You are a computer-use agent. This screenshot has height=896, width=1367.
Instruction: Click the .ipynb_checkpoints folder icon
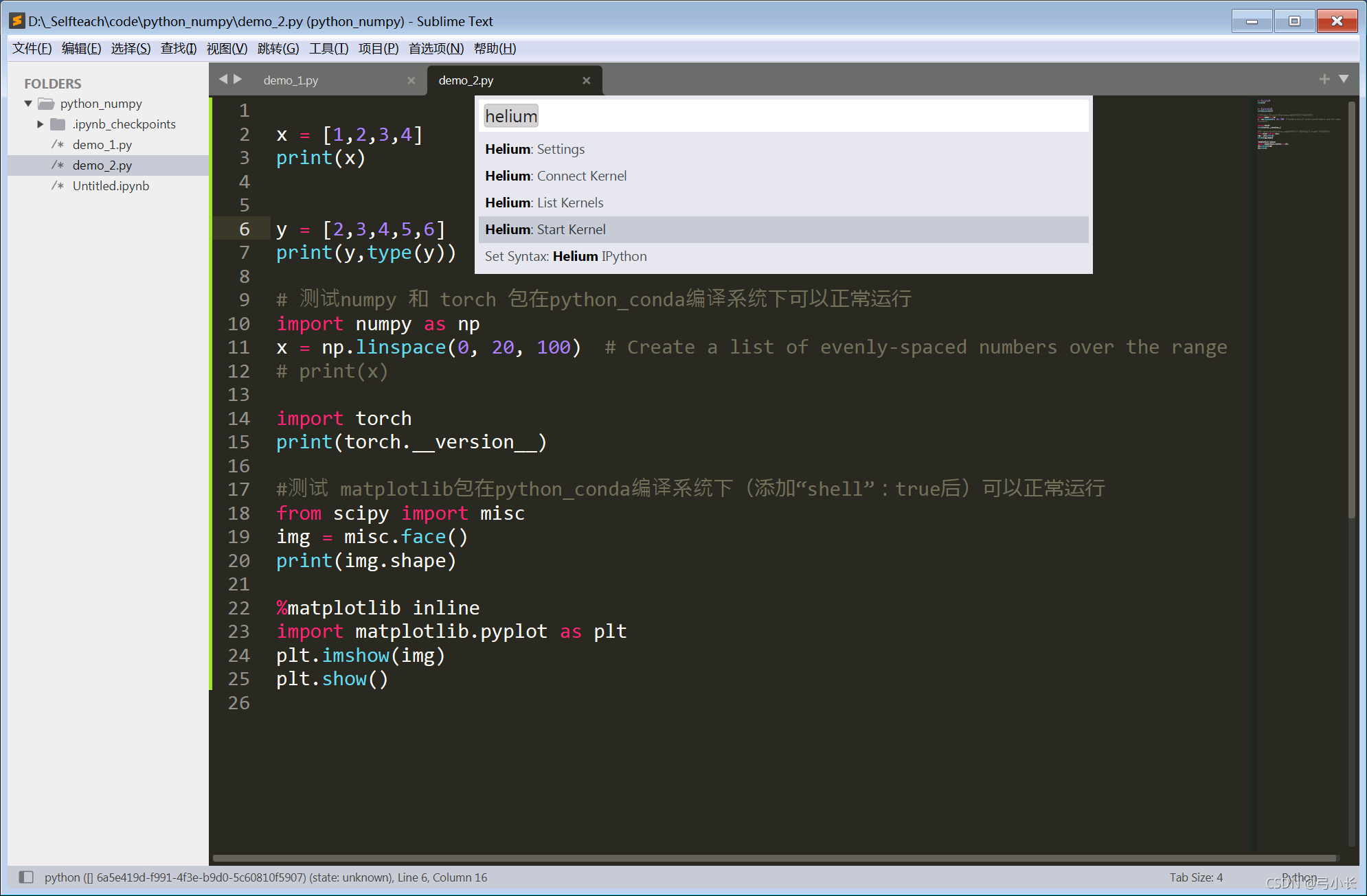click(x=58, y=124)
